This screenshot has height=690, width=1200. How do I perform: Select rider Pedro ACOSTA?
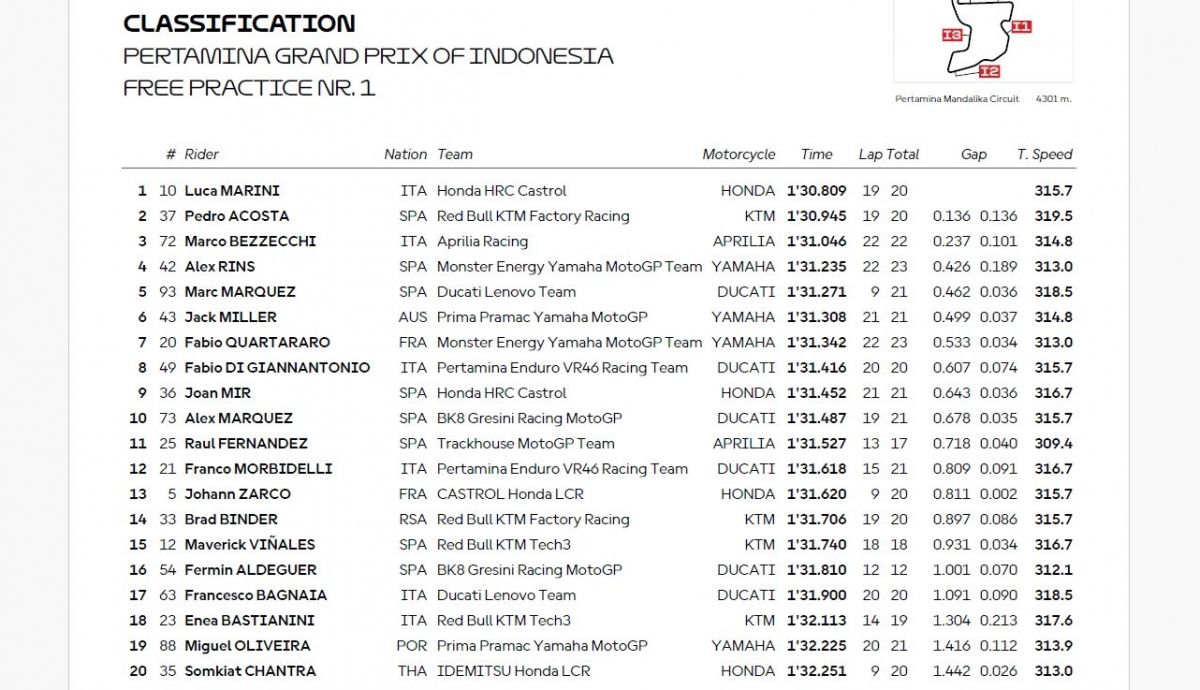[x=237, y=216]
